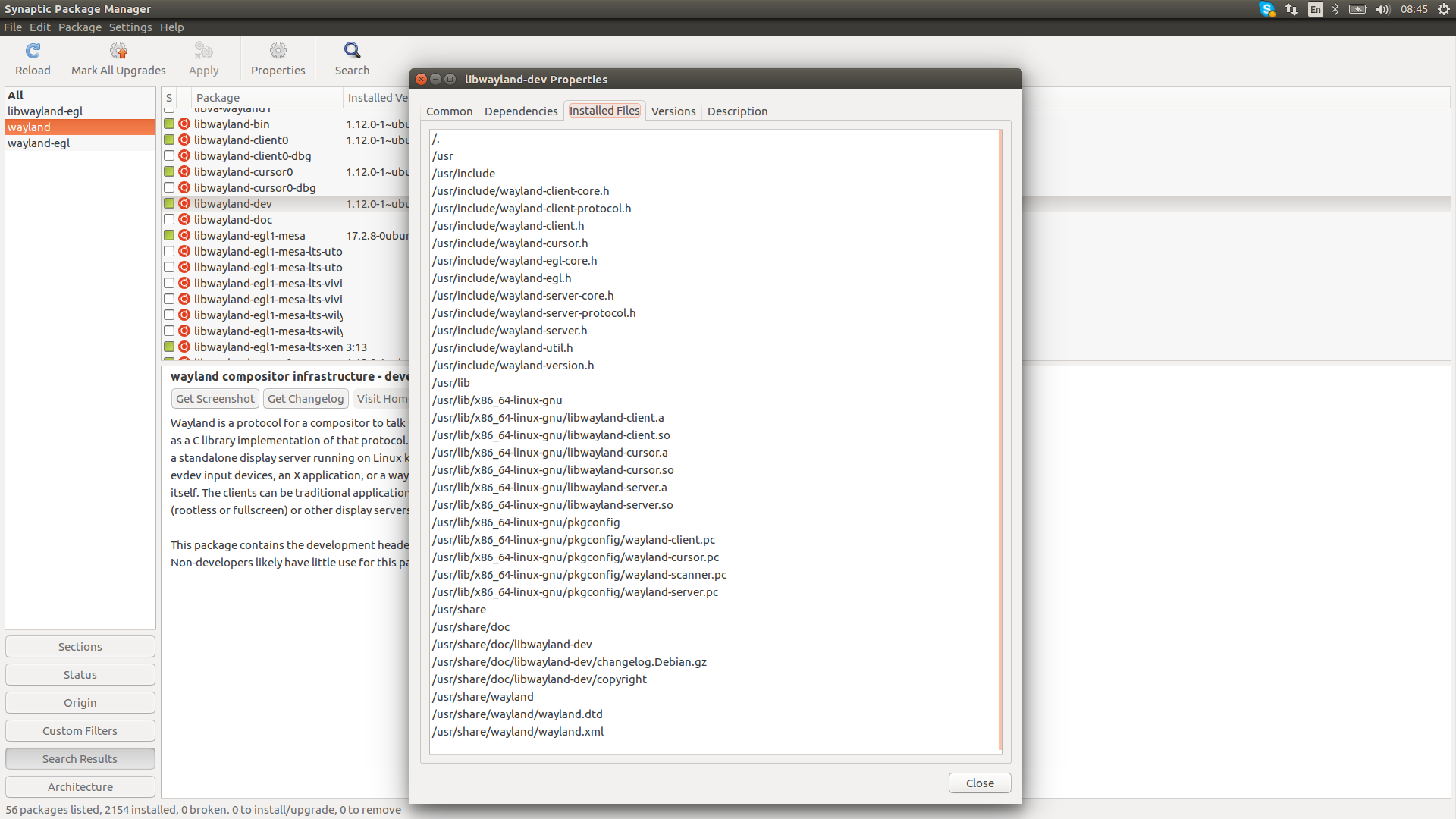
Task: Click the Close button in the dialog
Action: point(979,783)
